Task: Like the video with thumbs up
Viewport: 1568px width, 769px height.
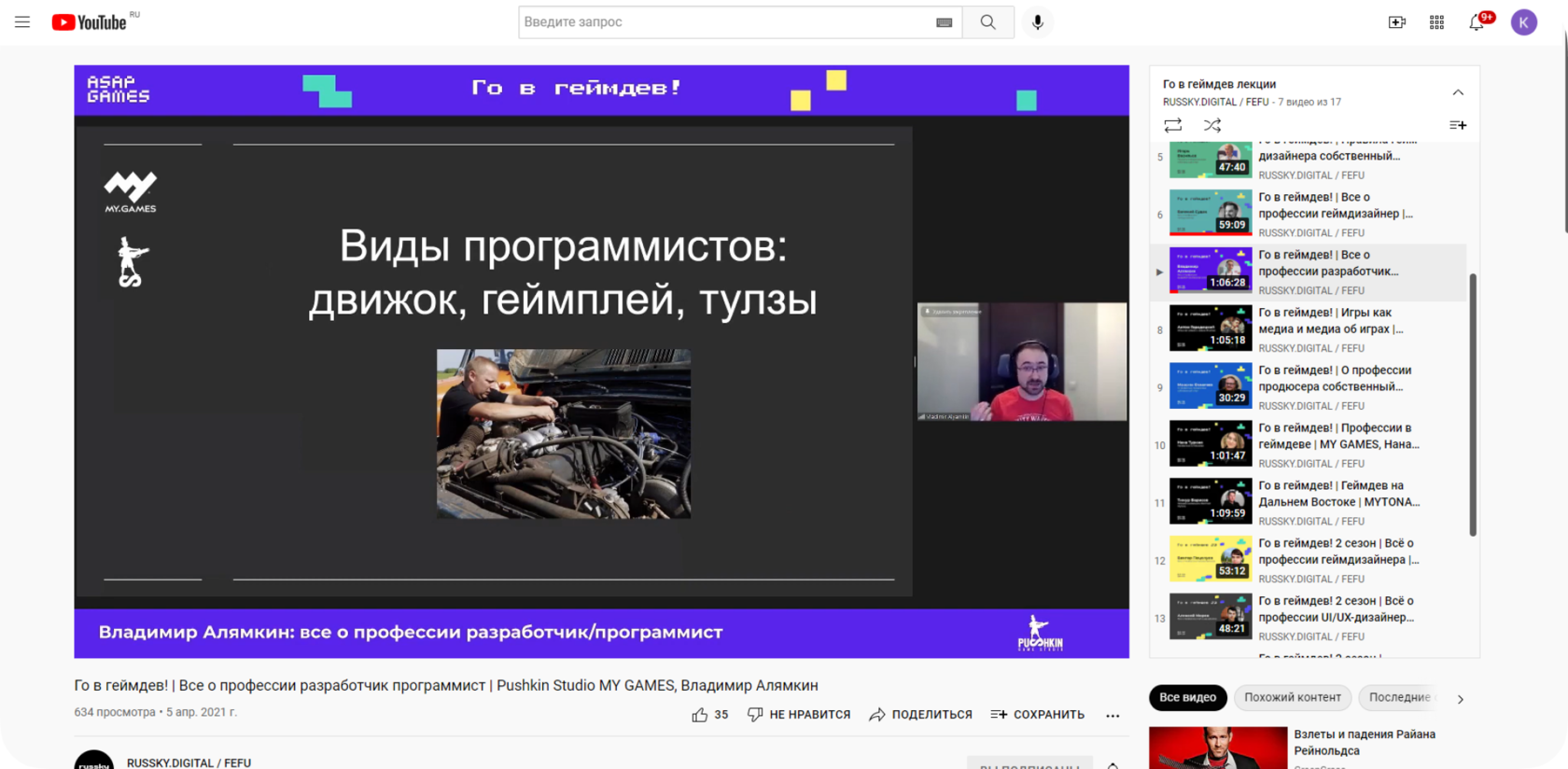Action: coord(709,715)
